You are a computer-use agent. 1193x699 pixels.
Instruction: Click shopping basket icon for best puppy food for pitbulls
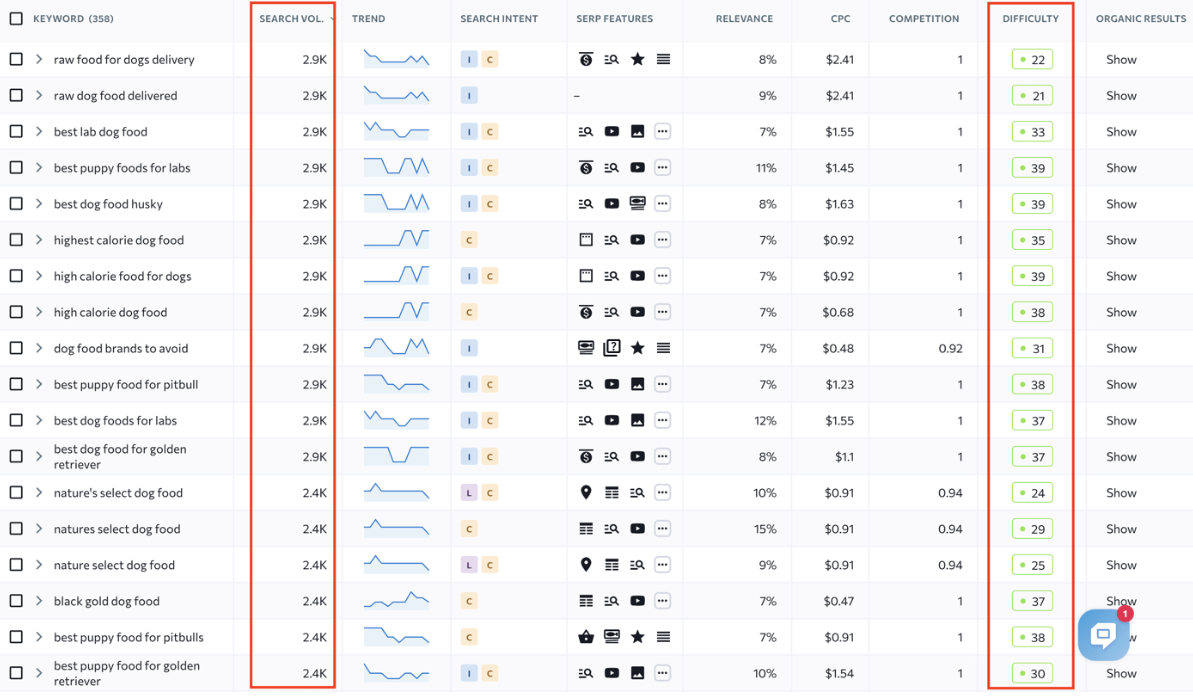tap(586, 637)
